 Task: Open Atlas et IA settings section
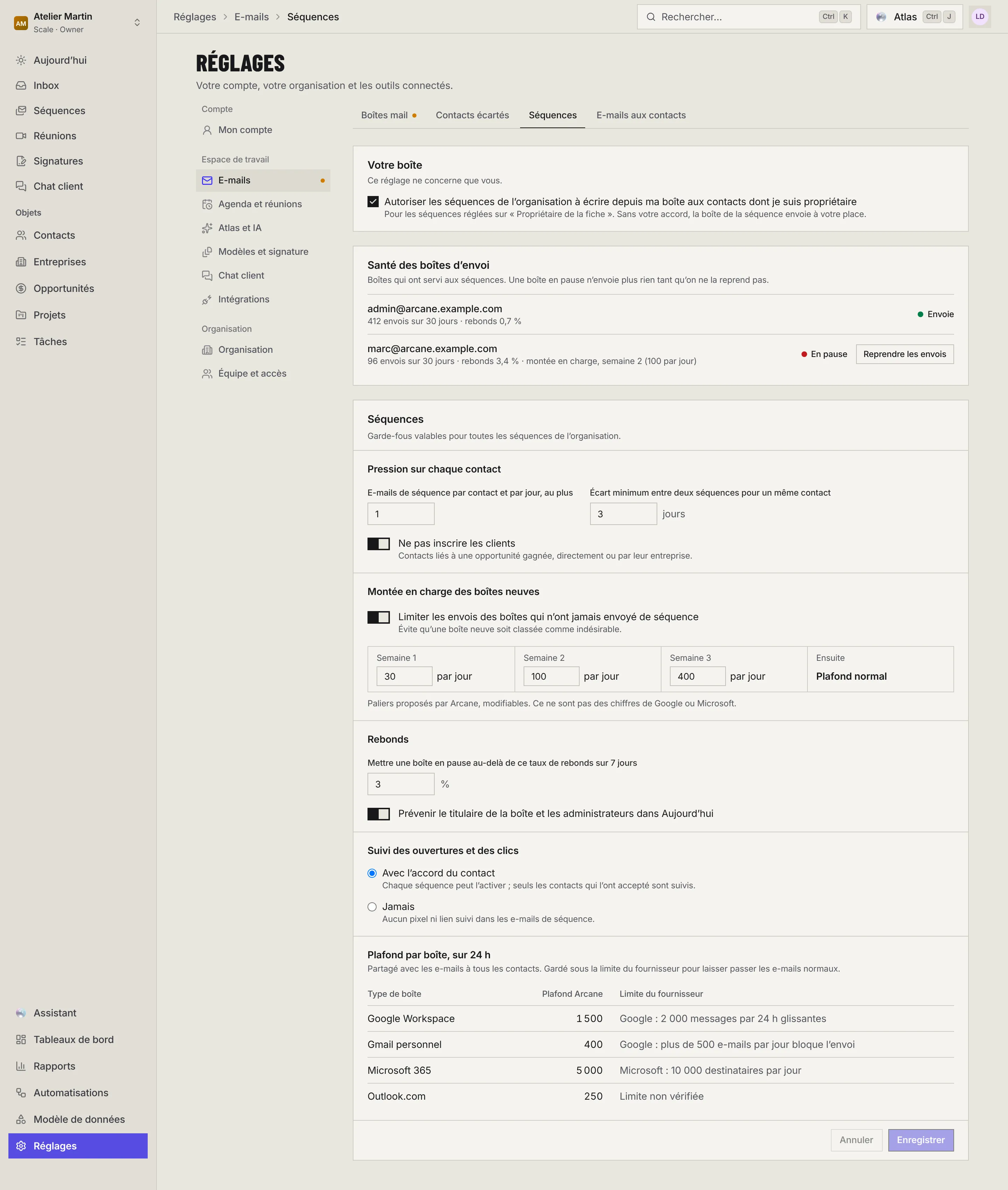[263, 228]
